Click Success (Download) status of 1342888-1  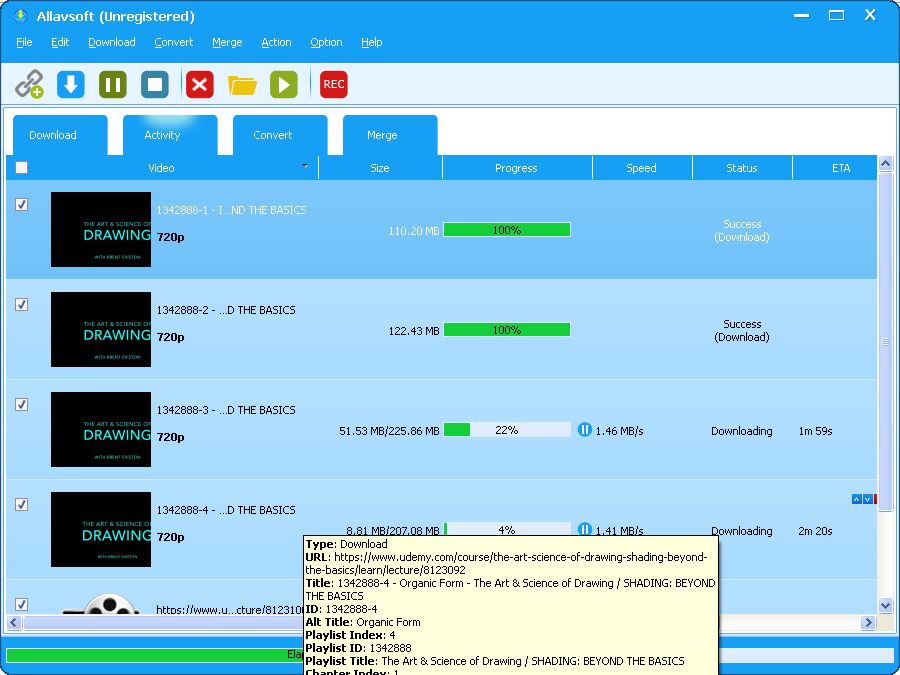point(742,231)
